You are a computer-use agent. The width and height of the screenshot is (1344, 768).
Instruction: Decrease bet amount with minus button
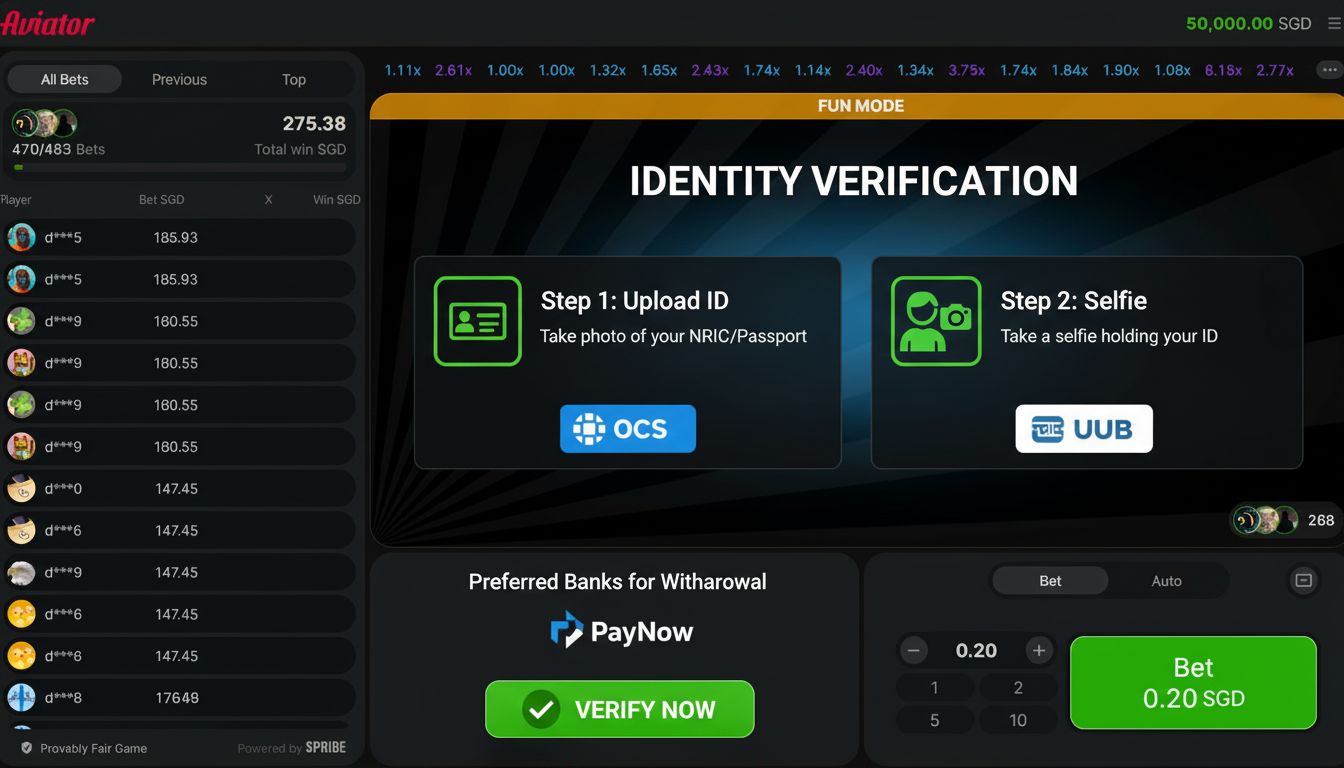tap(913, 651)
